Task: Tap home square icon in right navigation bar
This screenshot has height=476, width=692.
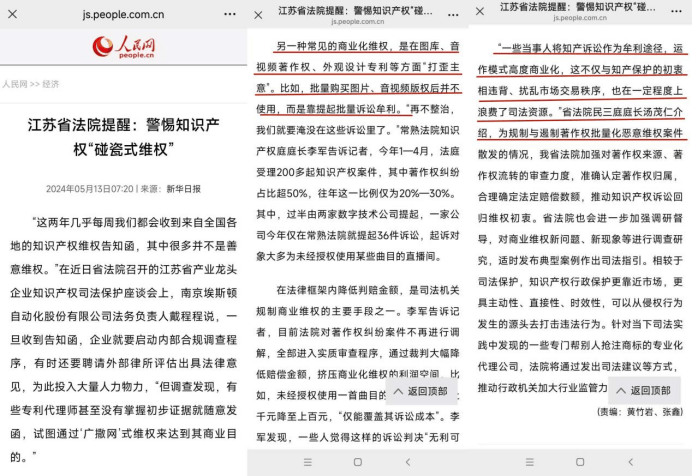Action: (579, 462)
